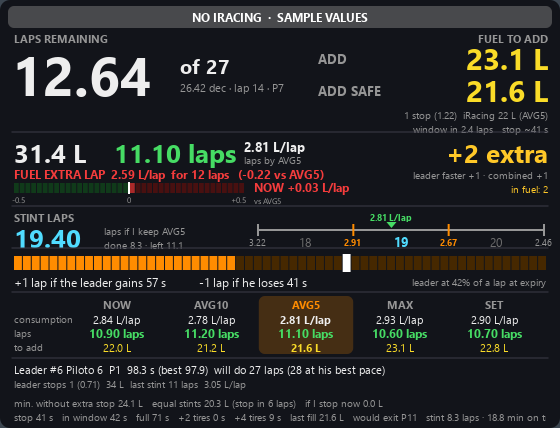Click 'leader faster +1 · combined +1' text

480,176
